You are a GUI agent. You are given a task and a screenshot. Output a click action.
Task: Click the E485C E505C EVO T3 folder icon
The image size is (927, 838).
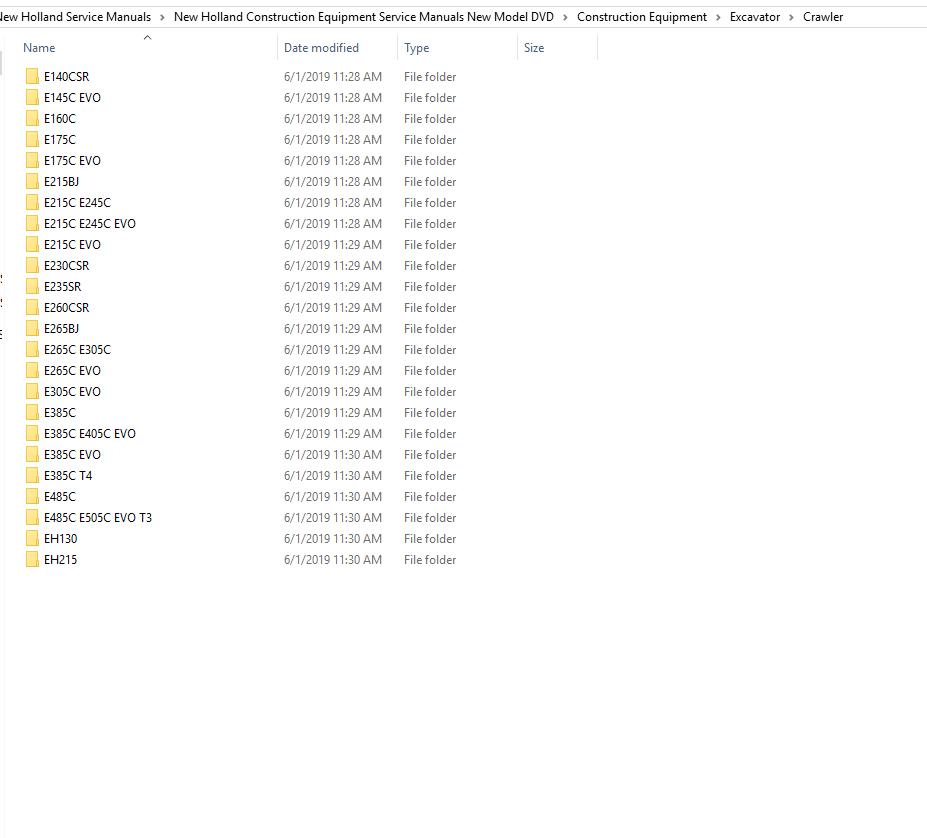pos(33,517)
